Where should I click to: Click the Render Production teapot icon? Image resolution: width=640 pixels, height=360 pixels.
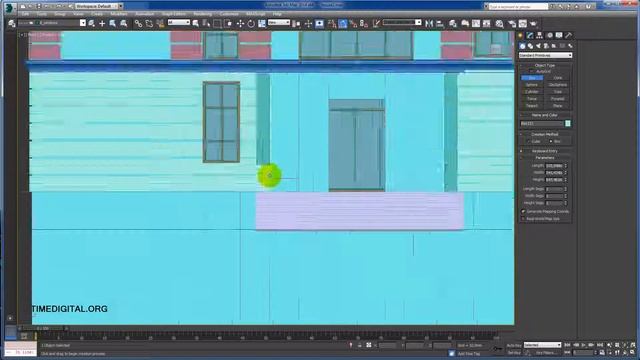click(x=533, y=24)
